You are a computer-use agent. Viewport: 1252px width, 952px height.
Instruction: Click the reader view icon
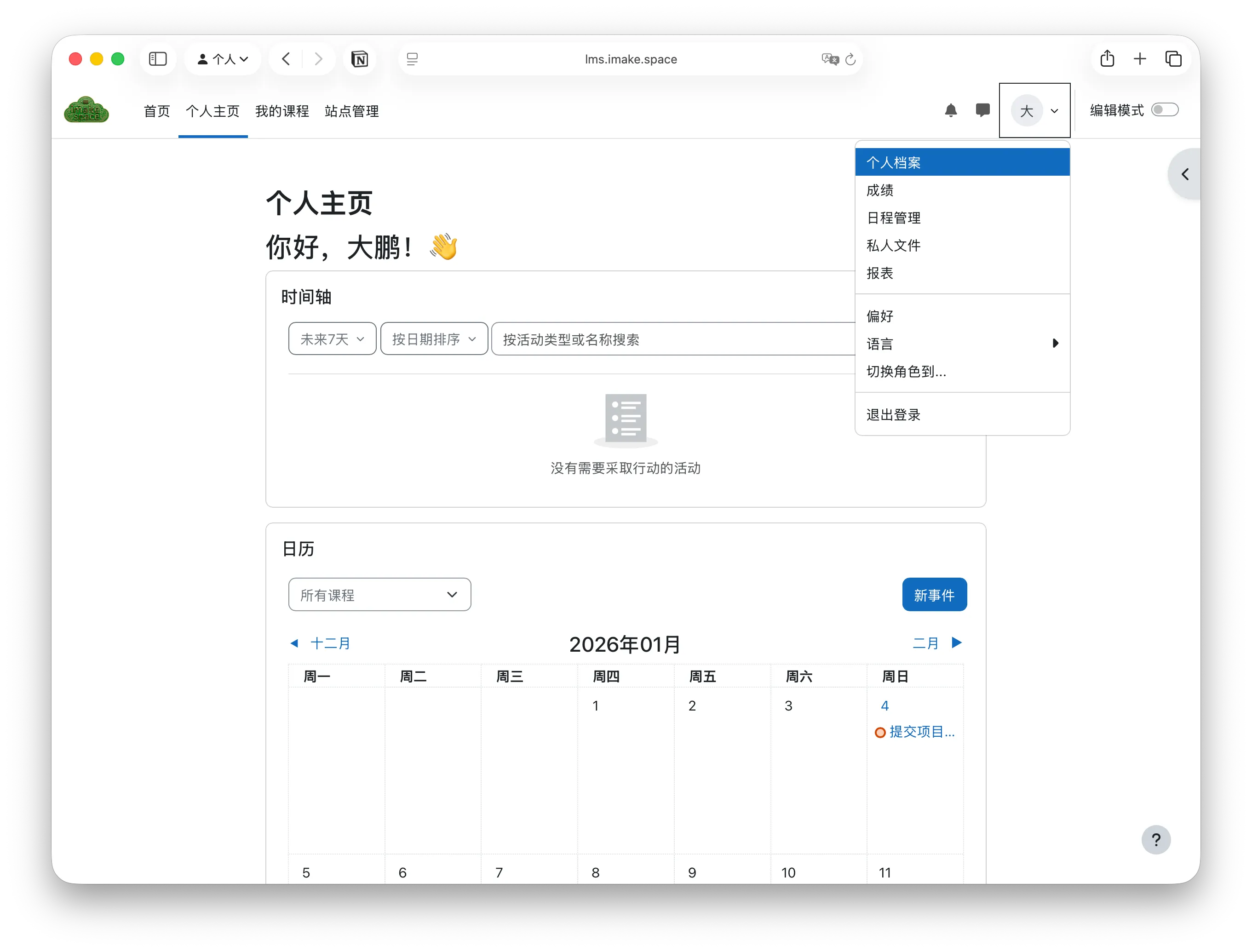click(x=412, y=59)
